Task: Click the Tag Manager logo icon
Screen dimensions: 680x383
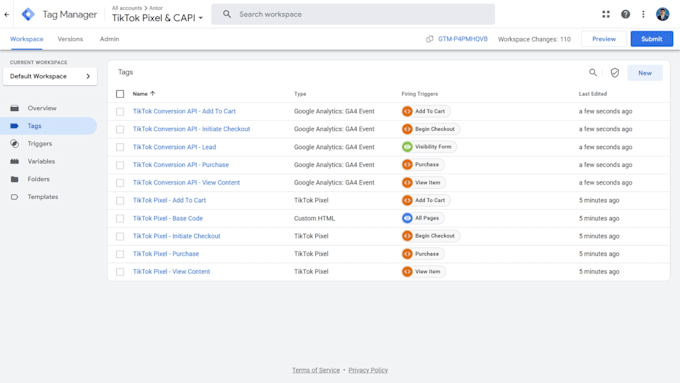Action: tap(28, 14)
